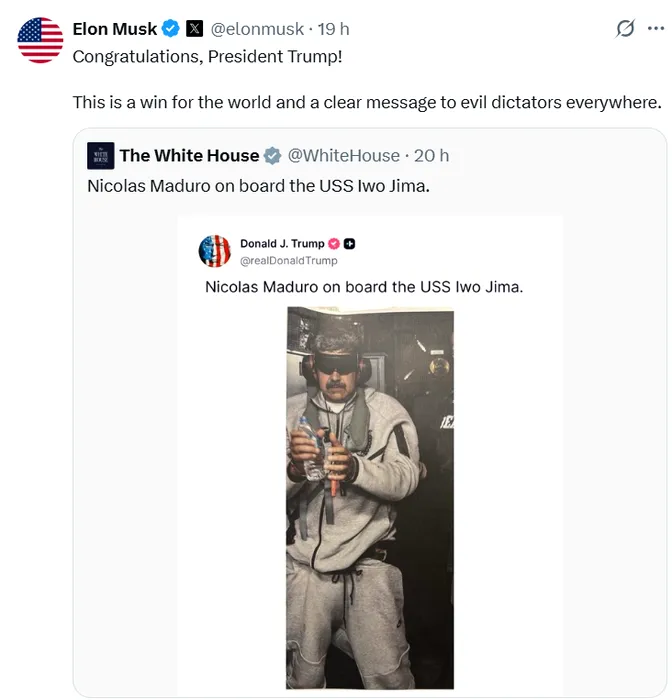Click the @realDonaldTrump handle in the image
This screenshot has height=700, width=672.
[x=289, y=260]
